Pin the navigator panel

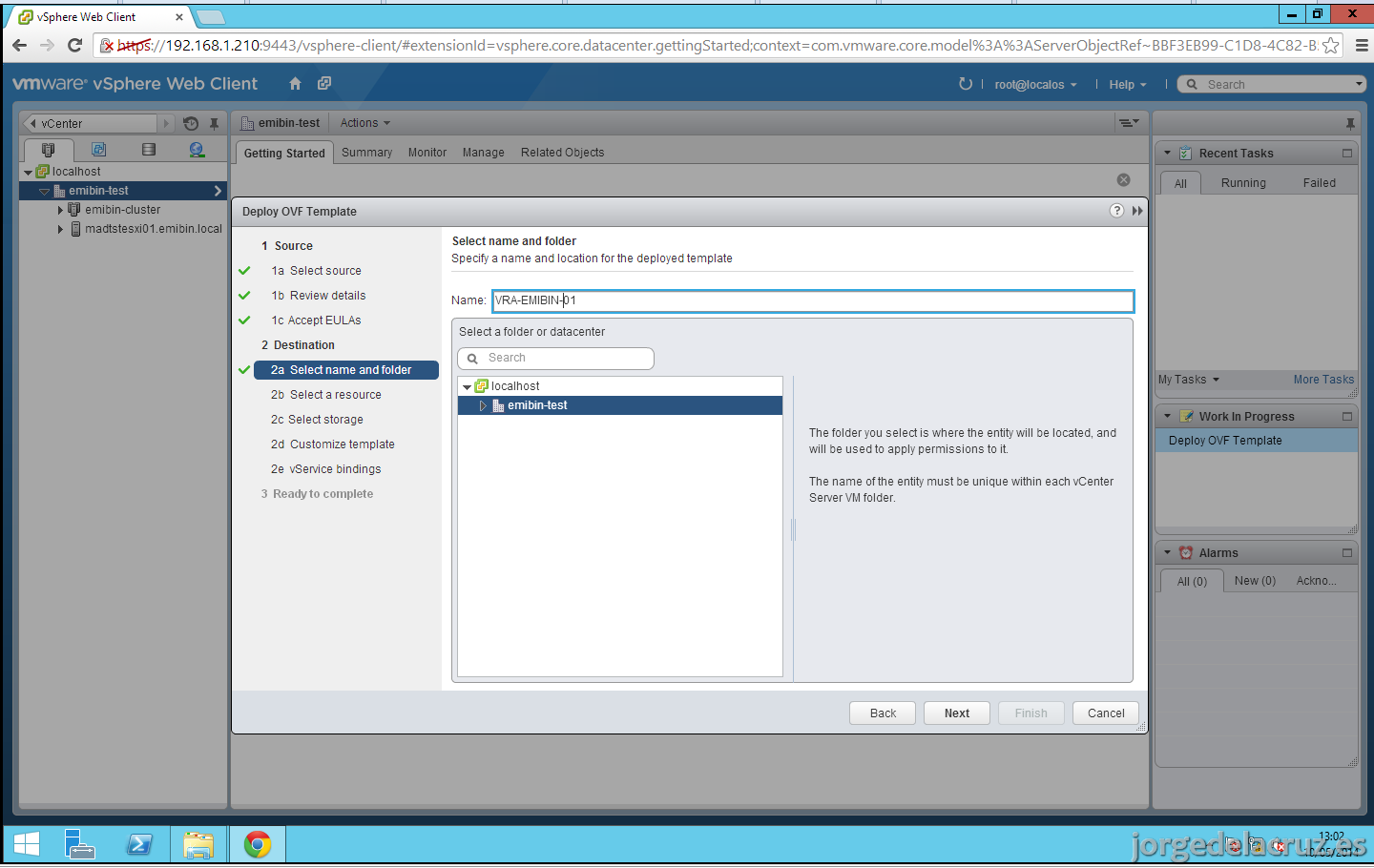[214, 124]
